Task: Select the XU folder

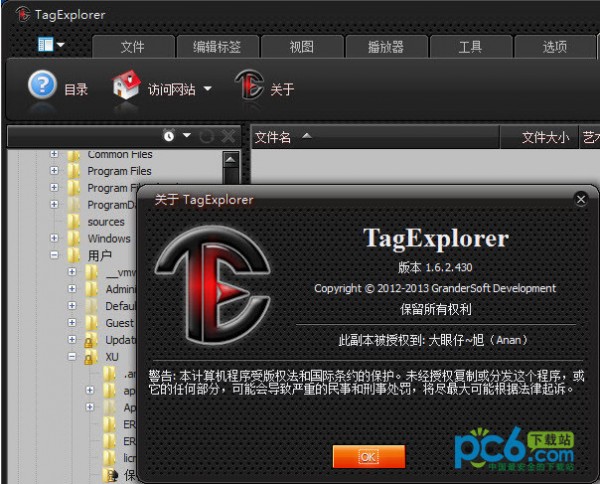Action: (x=112, y=357)
